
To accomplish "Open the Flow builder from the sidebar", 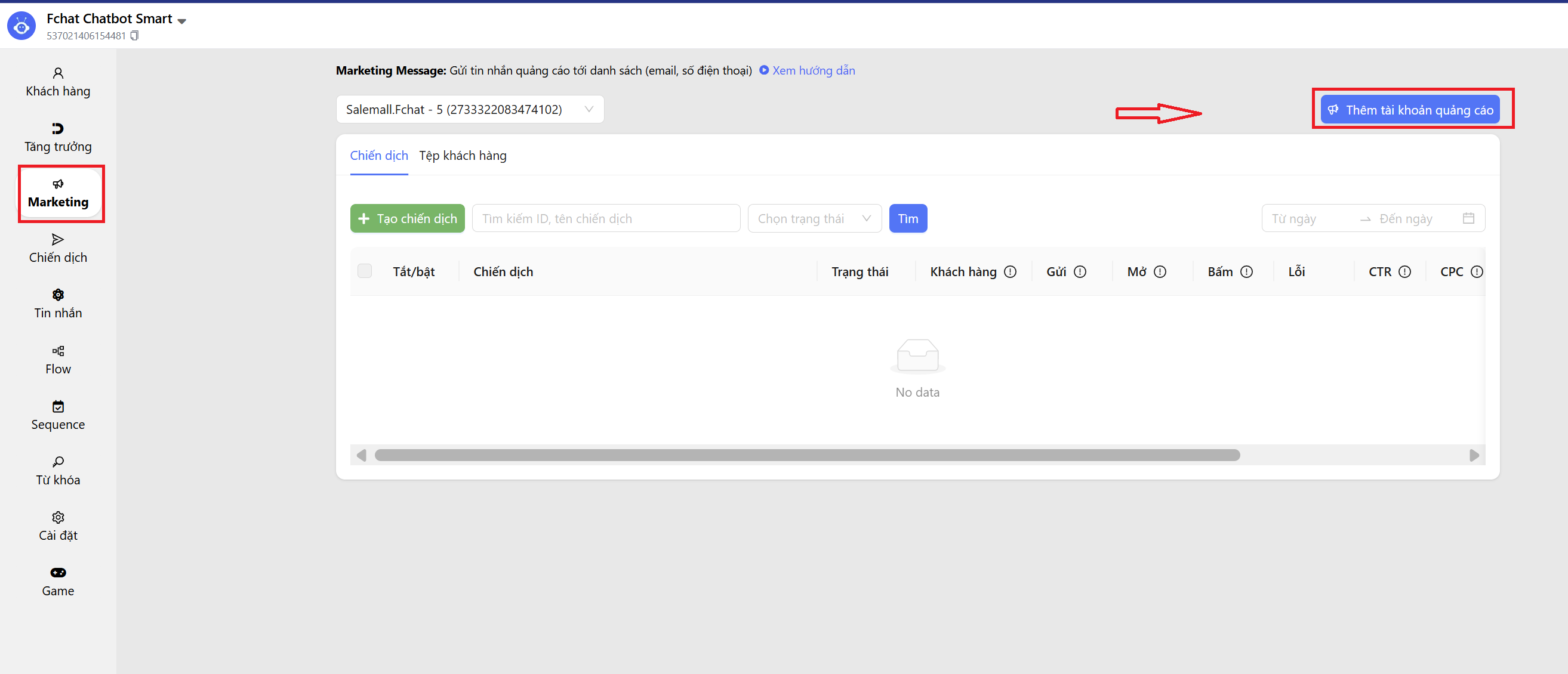I will [x=58, y=360].
